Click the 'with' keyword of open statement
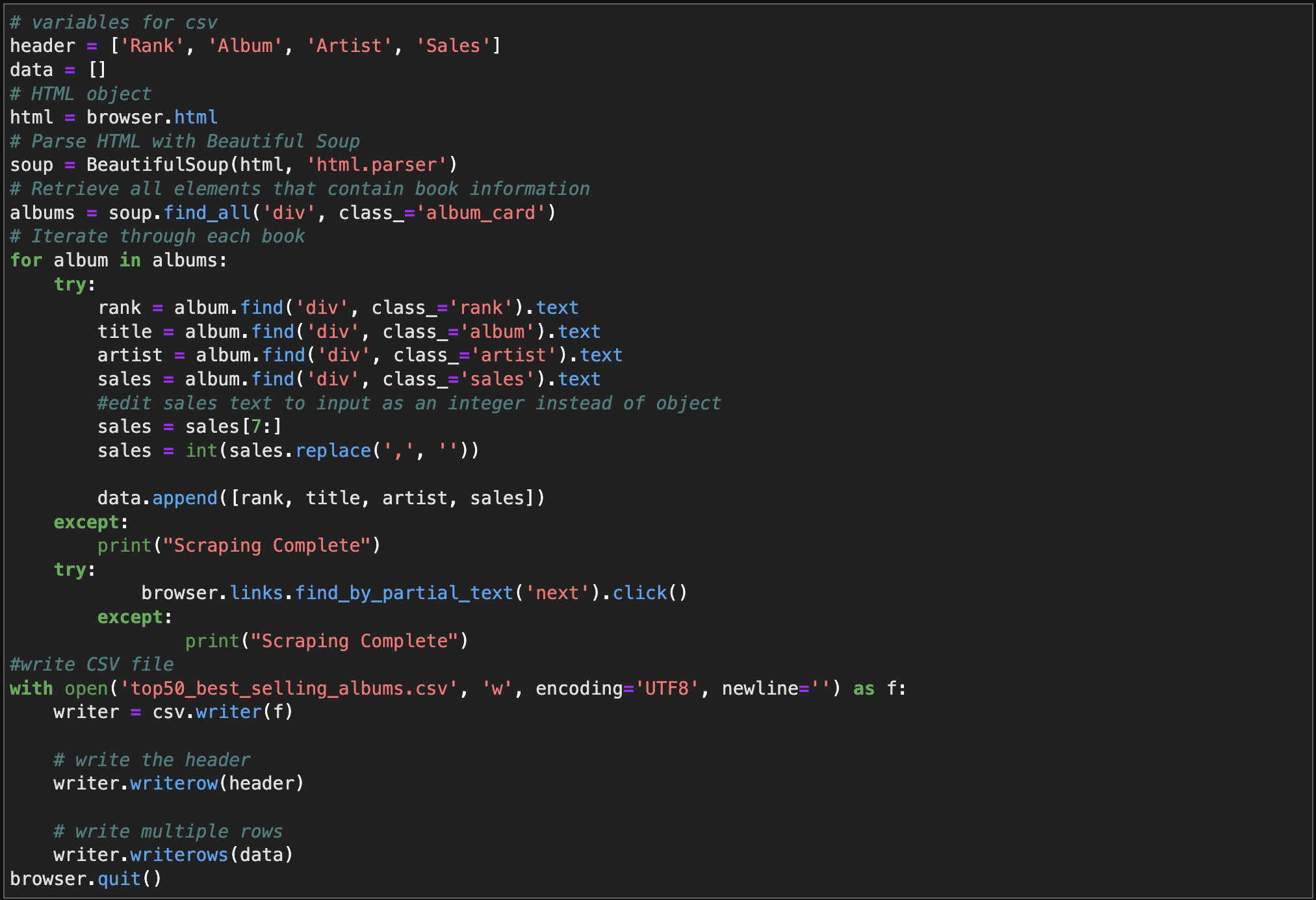 31,689
